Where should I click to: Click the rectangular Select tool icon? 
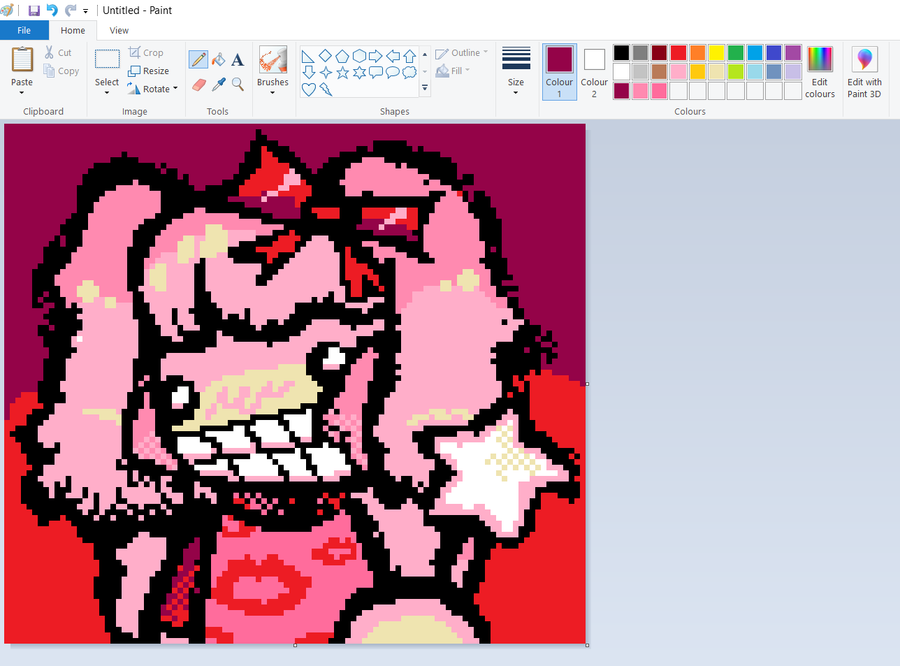tap(107, 60)
